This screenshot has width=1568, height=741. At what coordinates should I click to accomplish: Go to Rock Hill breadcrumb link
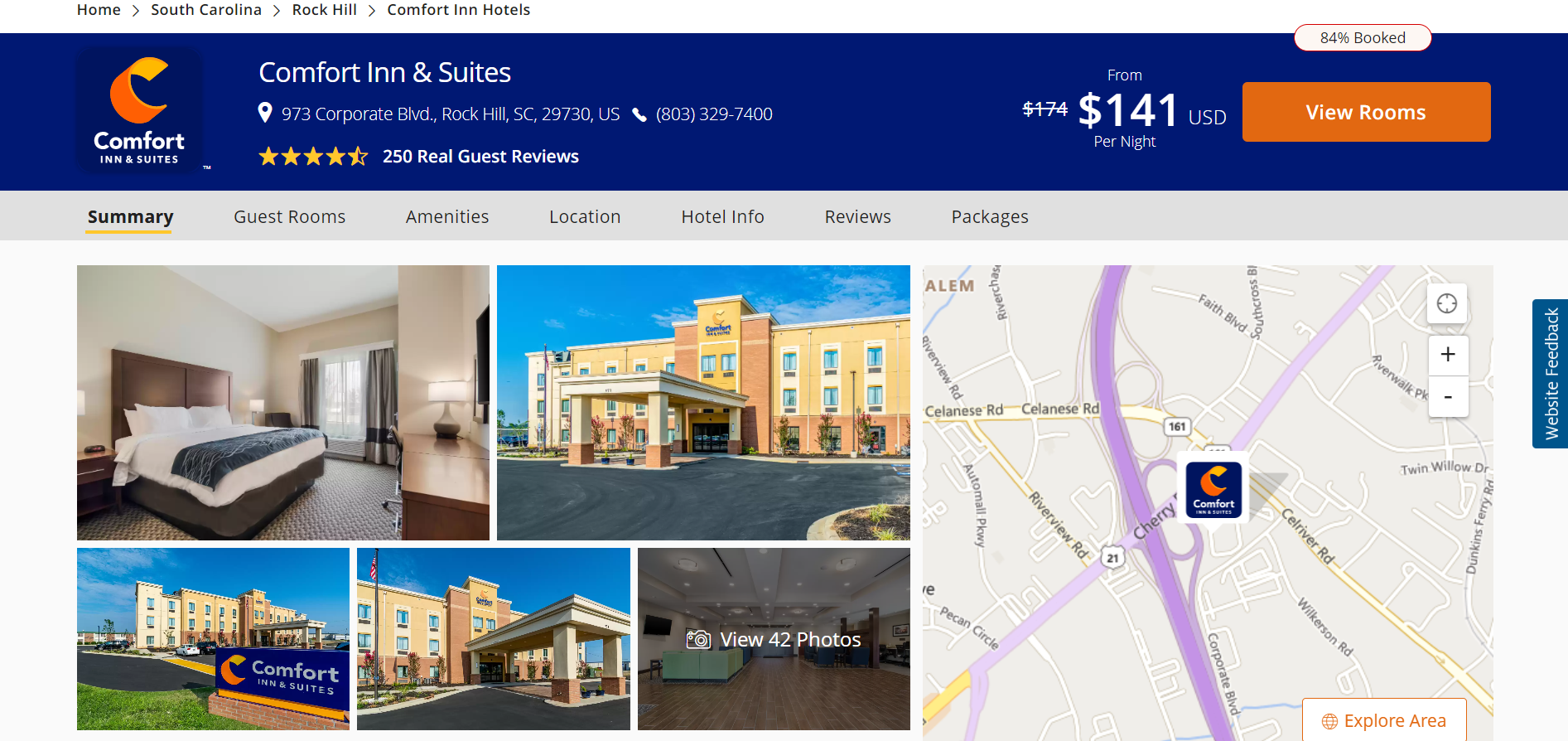325,10
